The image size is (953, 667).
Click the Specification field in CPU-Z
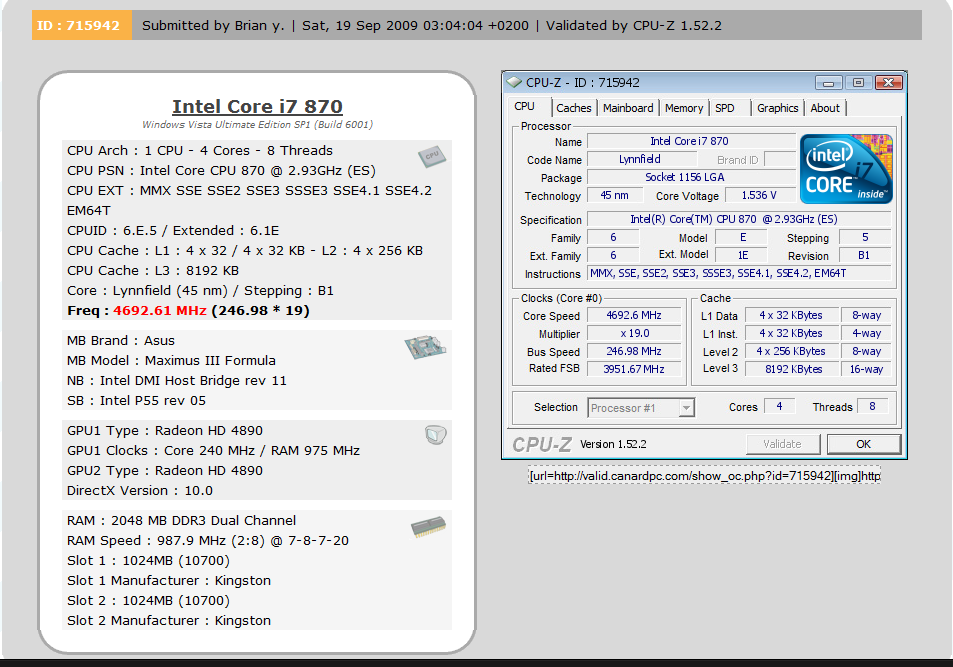tap(739, 219)
